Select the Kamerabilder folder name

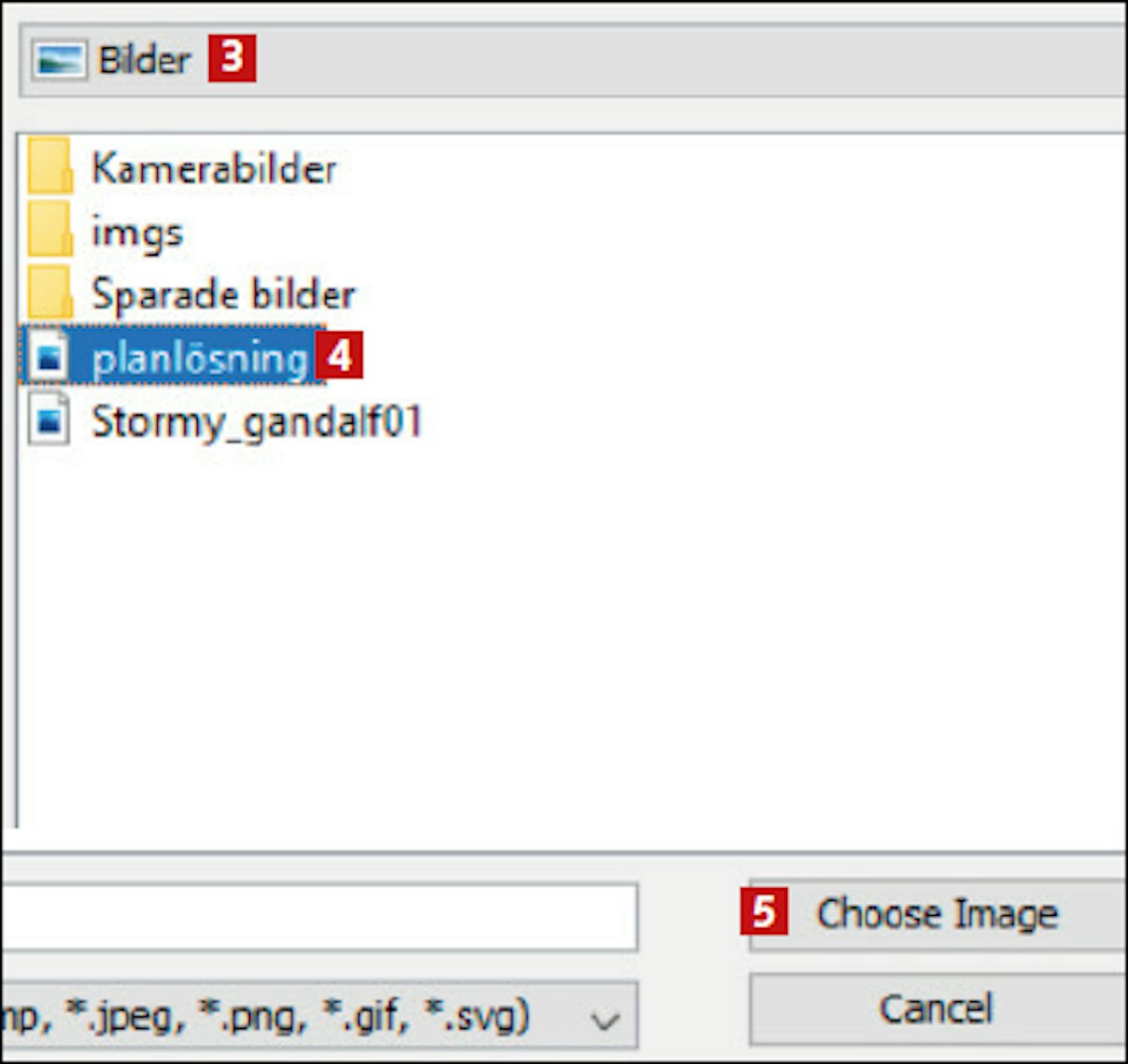pos(214,168)
